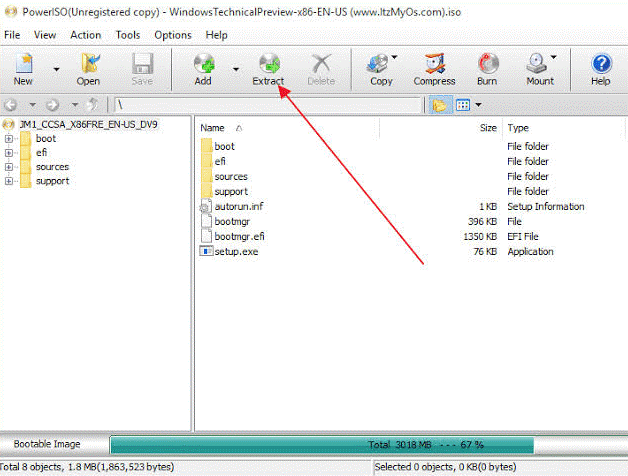Select the boot folder in tree pane
This screenshot has width=628, height=476.
pos(46,139)
